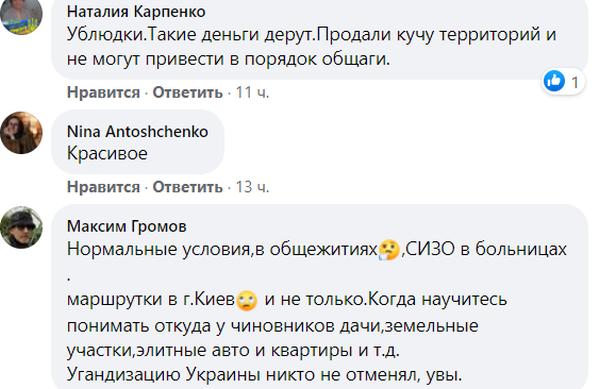Open Максим Громов's avatar photo

coord(21,227)
